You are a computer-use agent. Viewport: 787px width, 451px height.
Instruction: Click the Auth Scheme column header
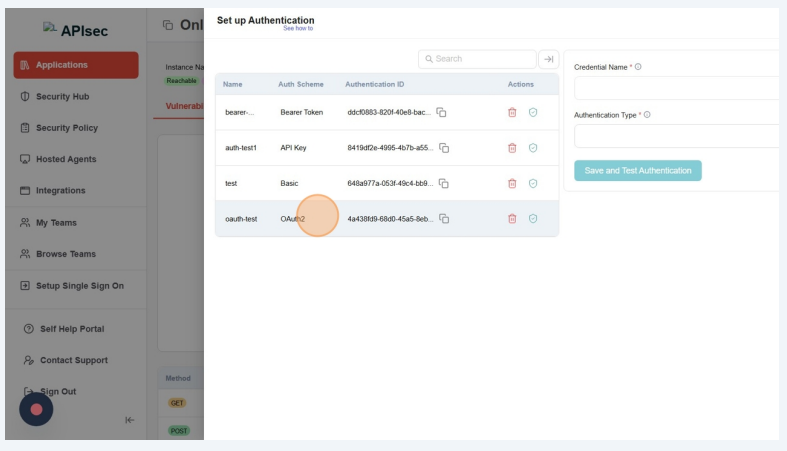tap(301, 84)
